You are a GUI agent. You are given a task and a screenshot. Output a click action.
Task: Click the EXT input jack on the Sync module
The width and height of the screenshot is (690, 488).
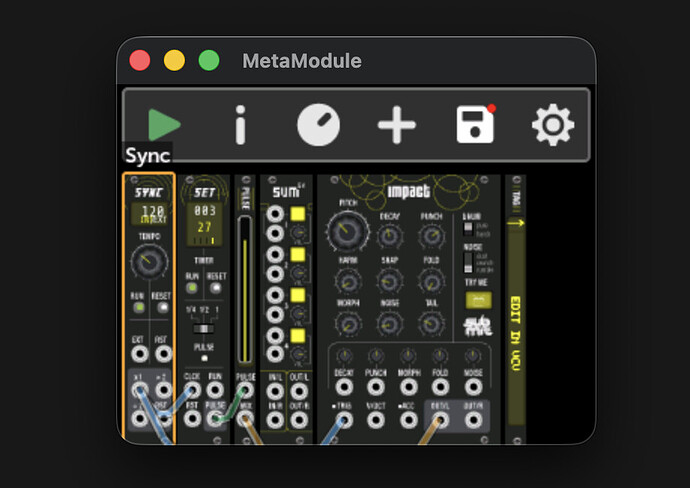139,354
